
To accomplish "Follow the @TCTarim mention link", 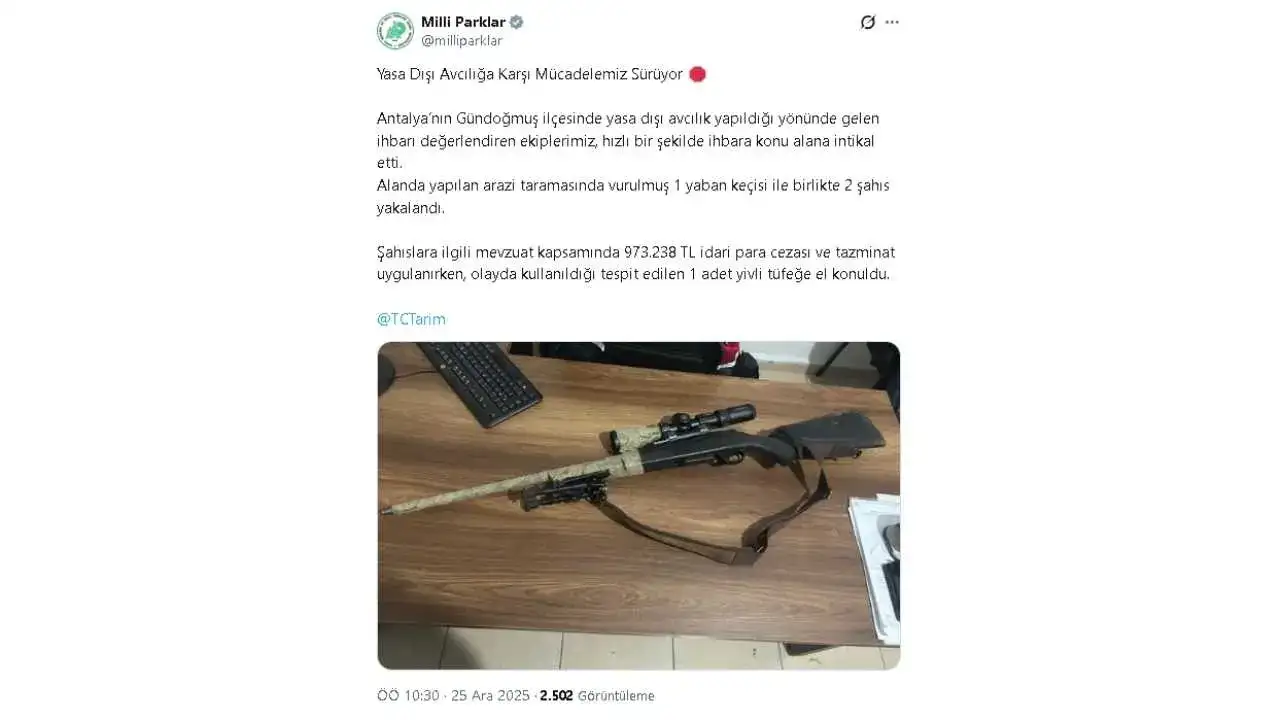I will point(411,319).
